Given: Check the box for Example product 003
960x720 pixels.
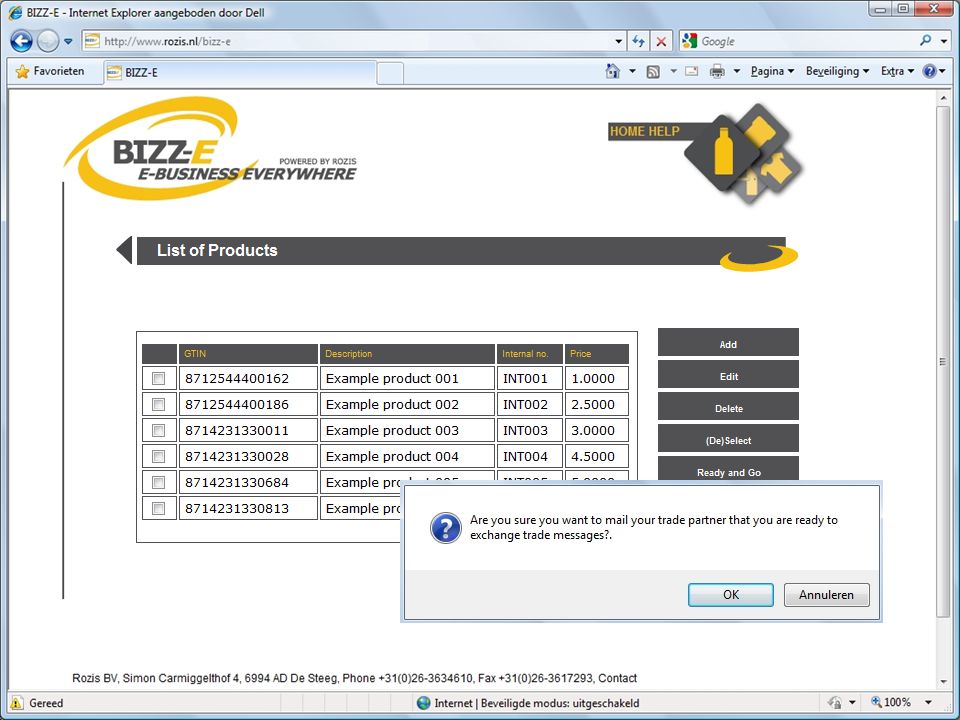Looking at the screenshot, I should [159, 430].
